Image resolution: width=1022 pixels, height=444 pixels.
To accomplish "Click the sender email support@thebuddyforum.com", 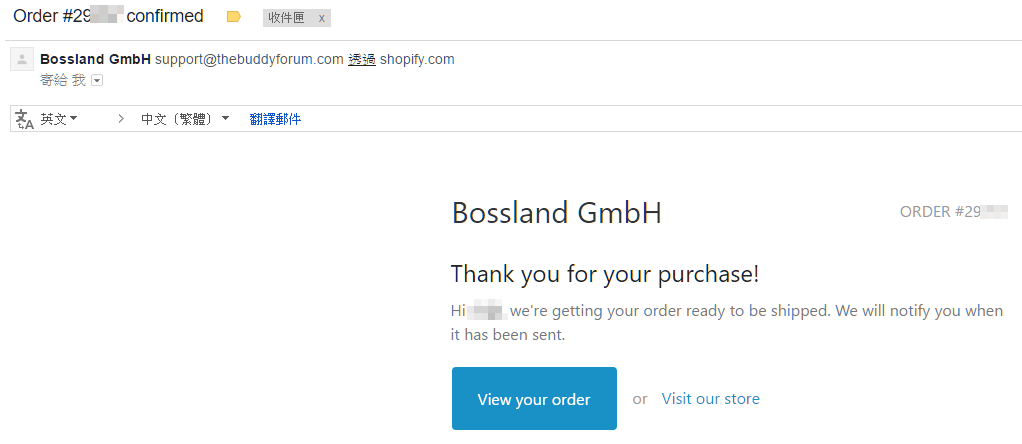I will tap(249, 59).
